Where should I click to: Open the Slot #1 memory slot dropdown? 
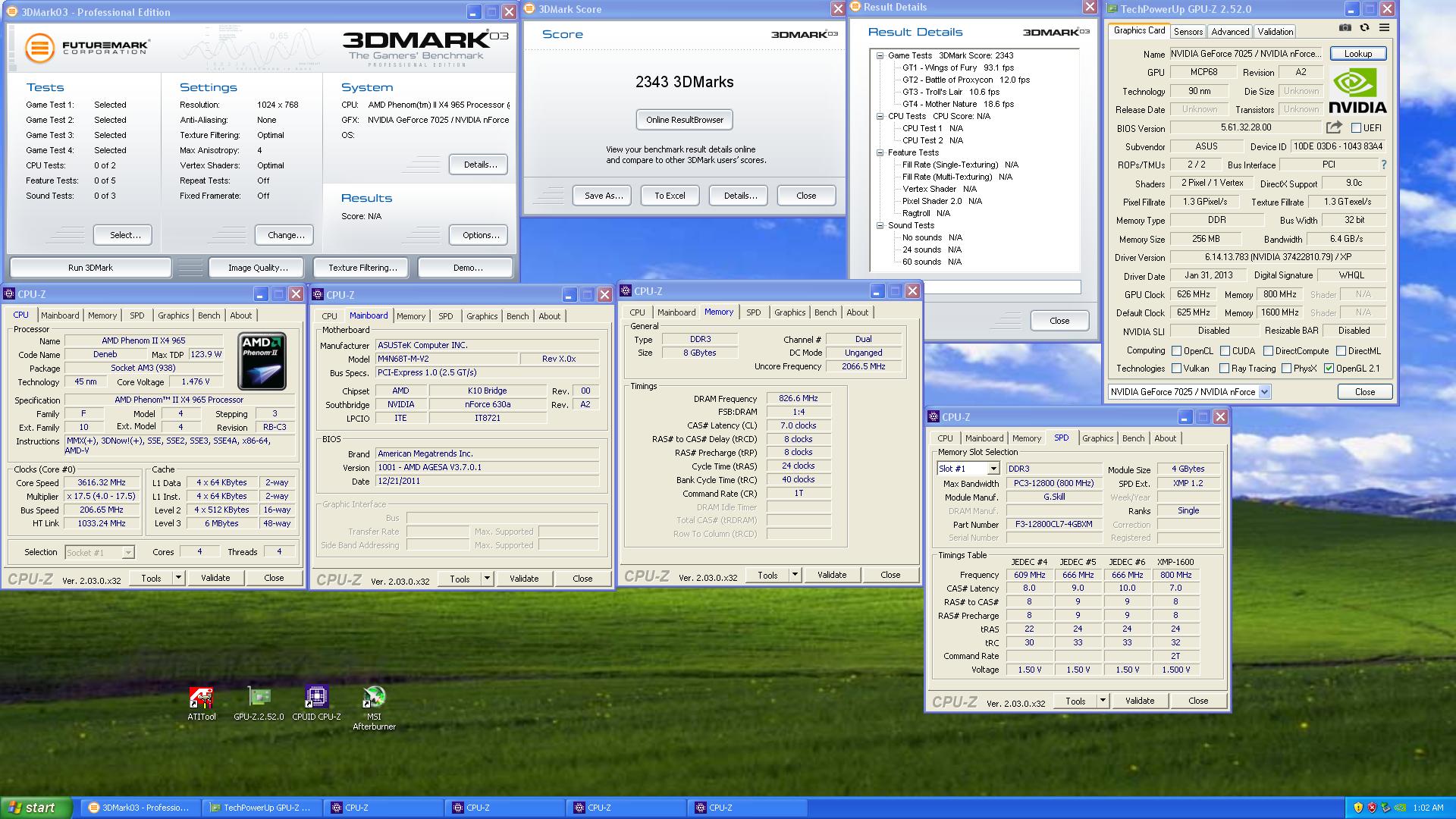click(x=993, y=469)
